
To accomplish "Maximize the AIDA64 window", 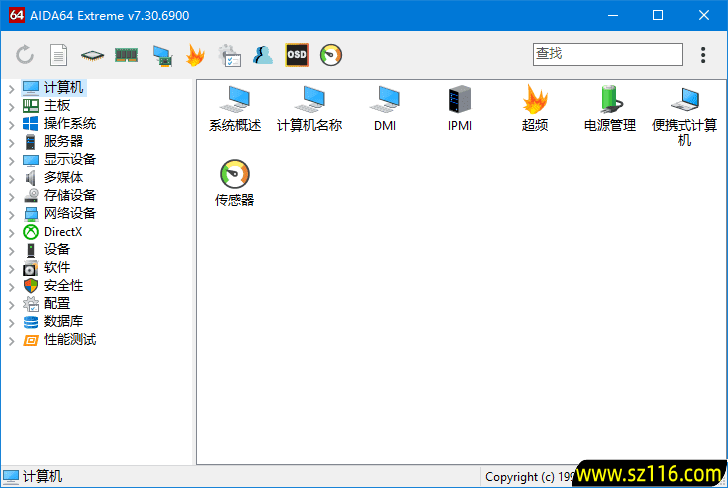I will pos(658,15).
